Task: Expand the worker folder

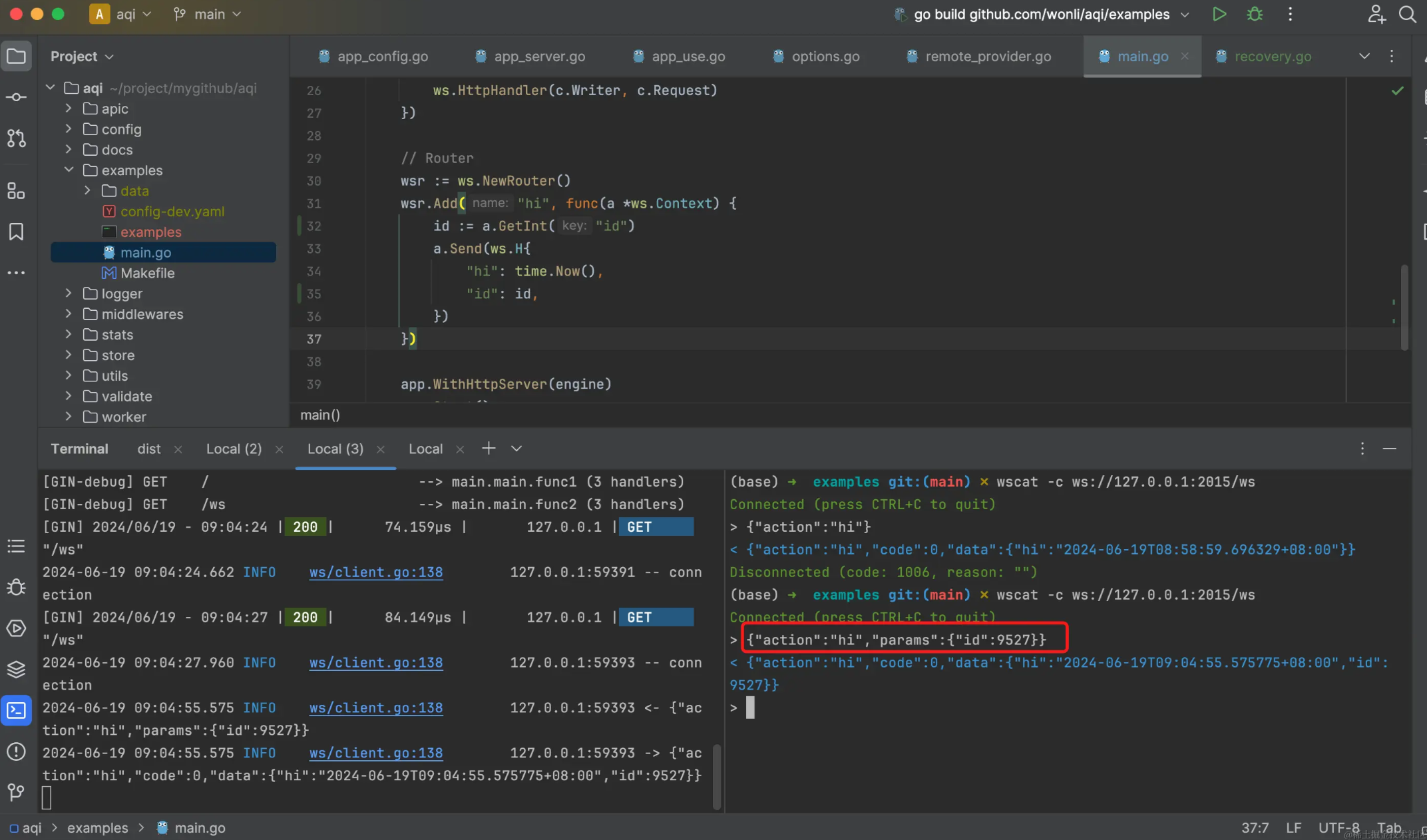Action: coord(69,416)
